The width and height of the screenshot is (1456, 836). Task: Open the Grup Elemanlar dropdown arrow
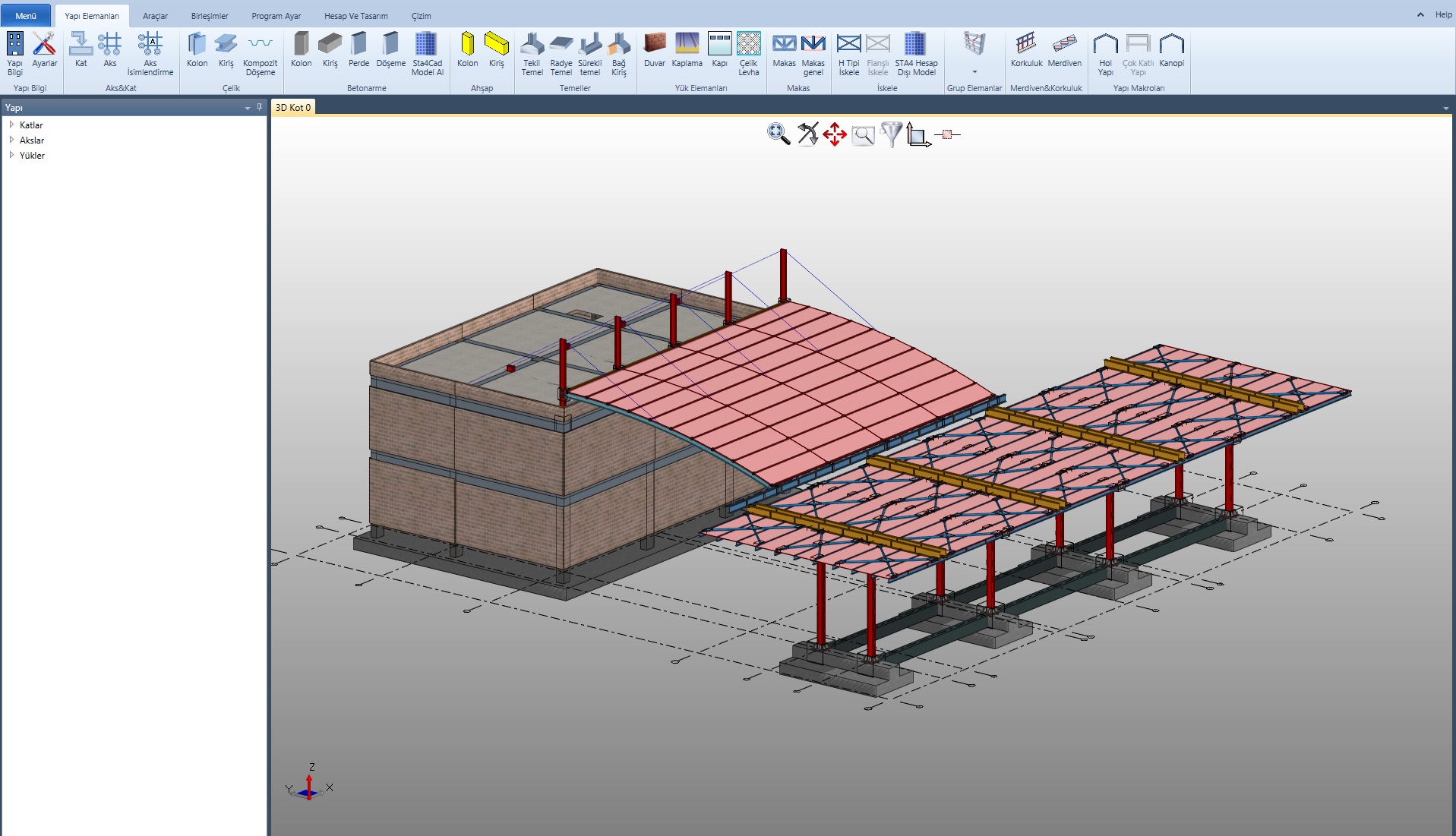coord(974,72)
